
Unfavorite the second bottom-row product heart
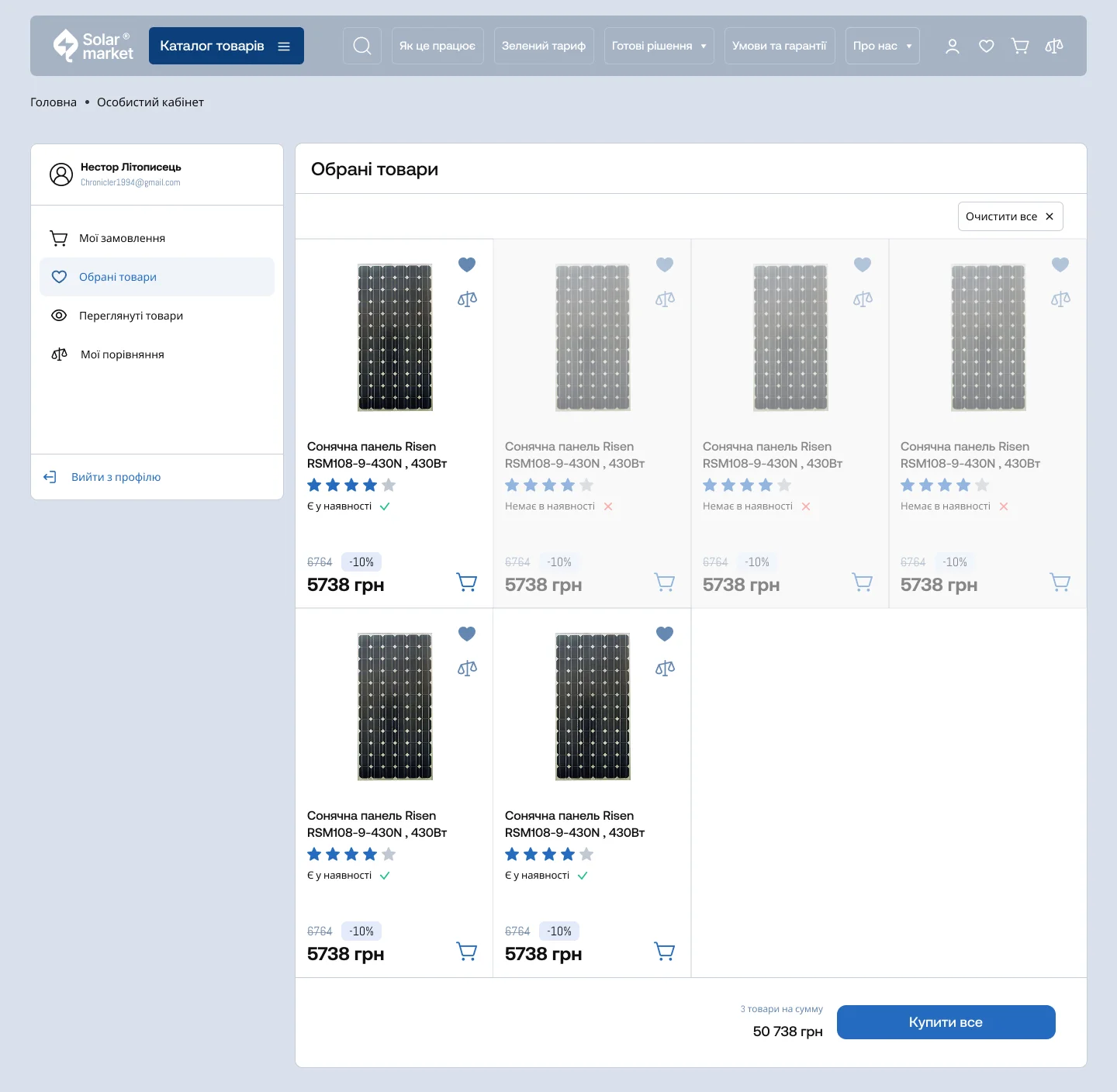point(665,634)
